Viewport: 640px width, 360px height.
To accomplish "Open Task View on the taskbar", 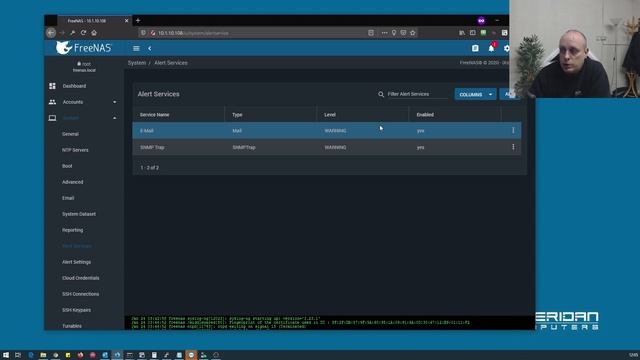I will tap(18, 355).
